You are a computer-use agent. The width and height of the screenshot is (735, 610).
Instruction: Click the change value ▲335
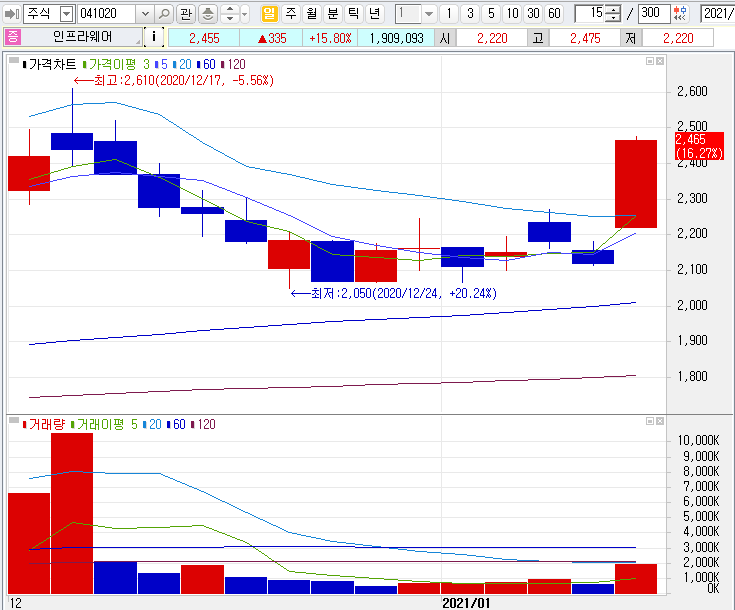pyautogui.click(x=272, y=38)
